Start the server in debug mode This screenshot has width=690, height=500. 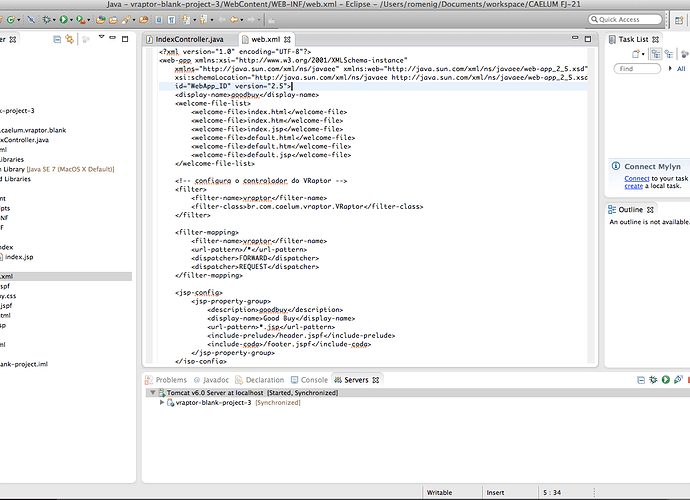pos(653,380)
